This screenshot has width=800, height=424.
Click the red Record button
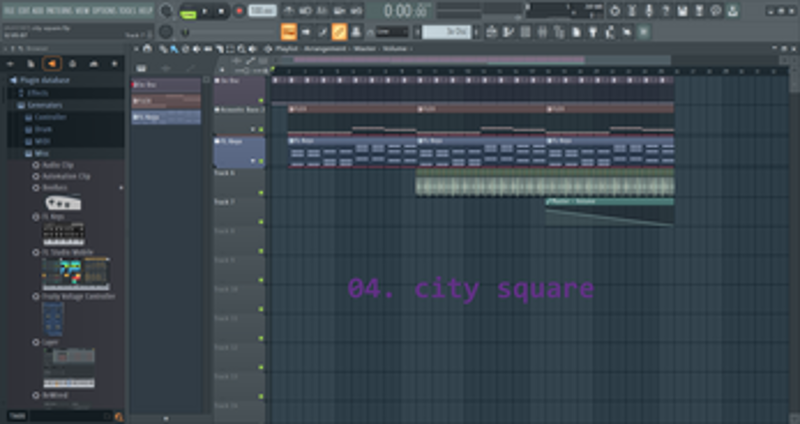[x=239, y=11]
